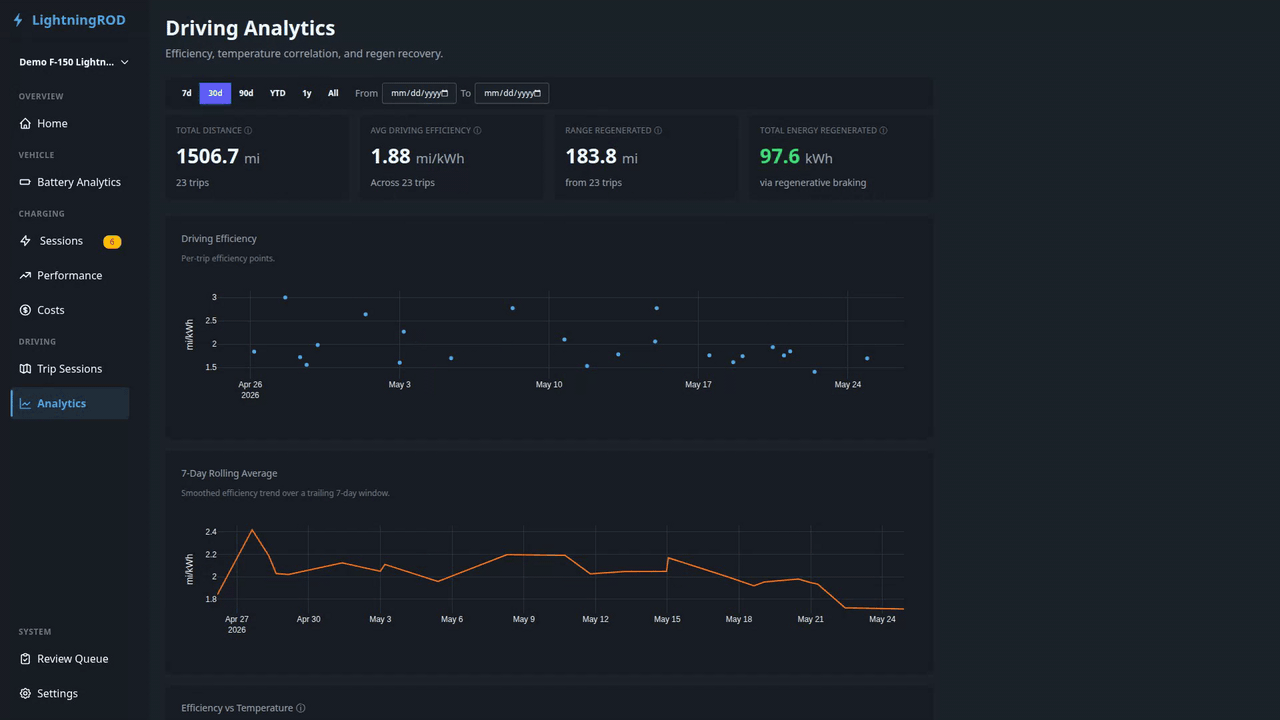Open the To date calendar picker
The height and width of the screenshot is (720, 1280).
tap(537, 93)
